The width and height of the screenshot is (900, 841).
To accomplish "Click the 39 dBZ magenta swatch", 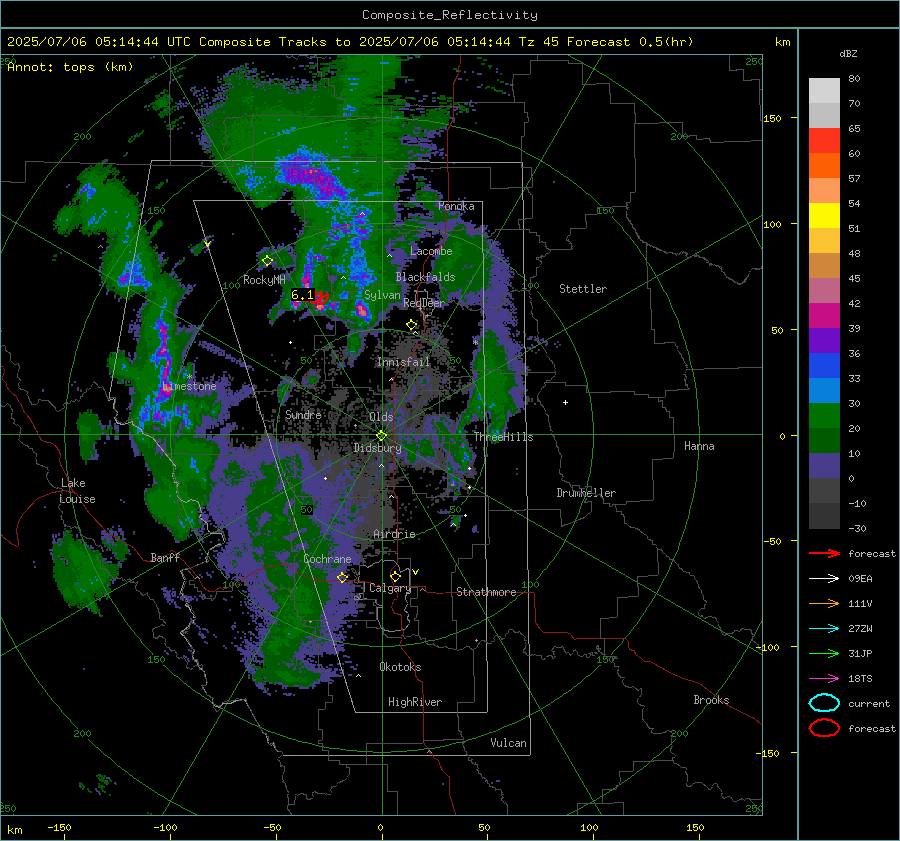I will [824, 315].
